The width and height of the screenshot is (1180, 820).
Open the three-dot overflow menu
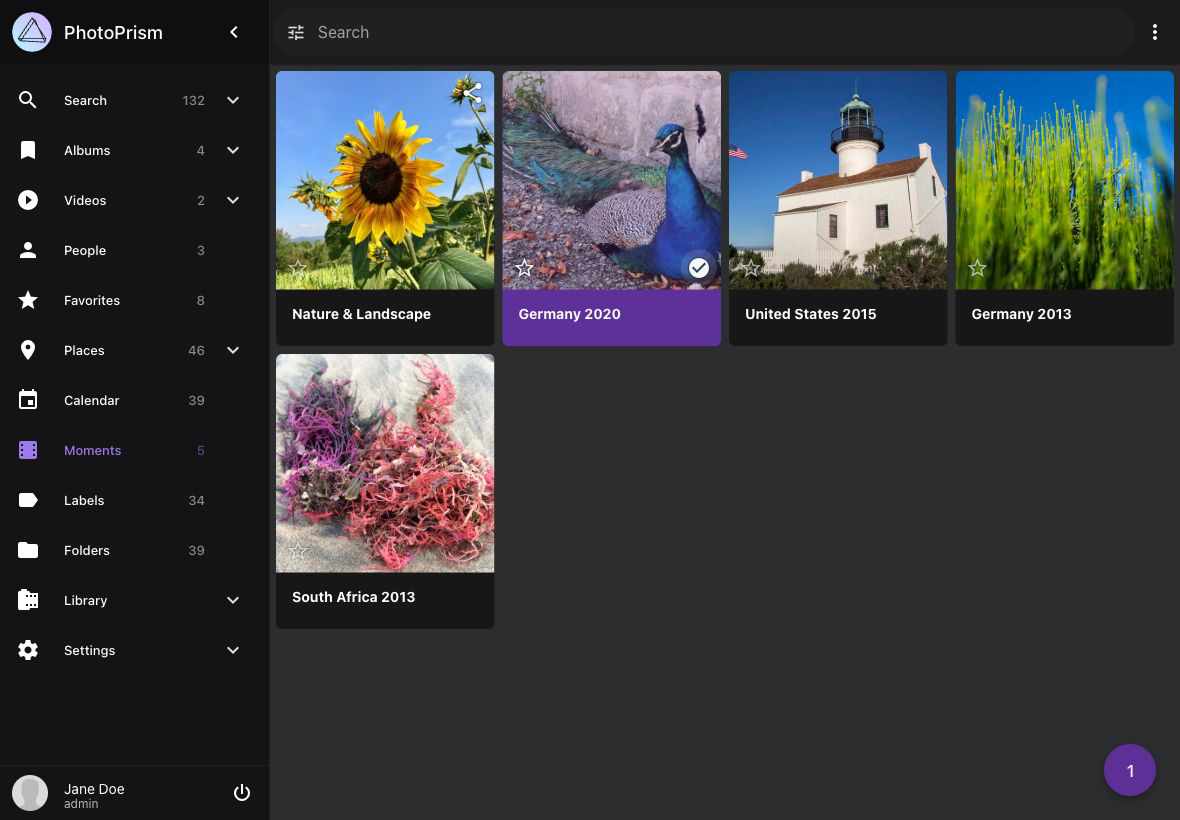point(1155,32)
